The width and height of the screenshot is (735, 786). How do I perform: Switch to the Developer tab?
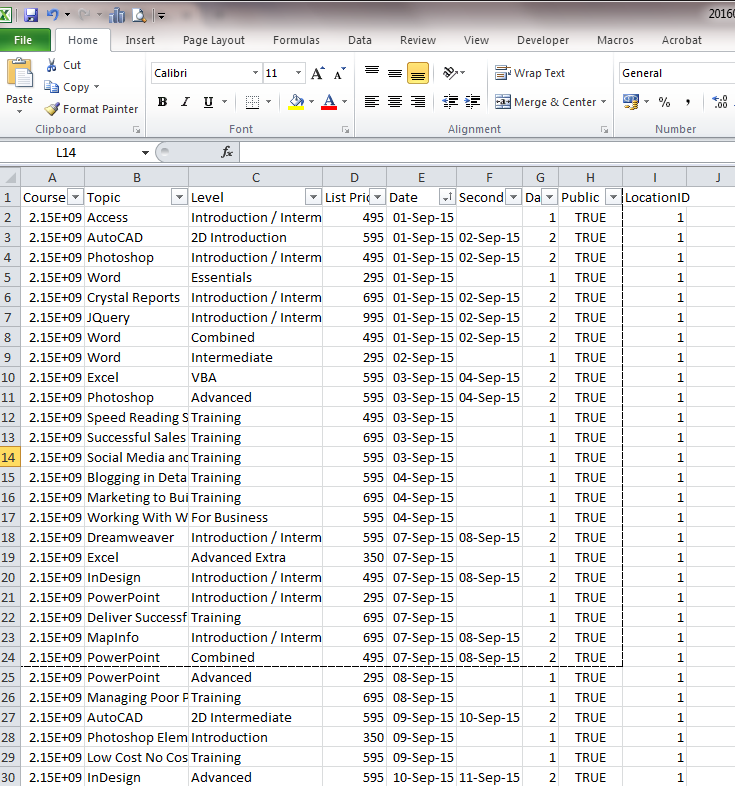[543, 40]
